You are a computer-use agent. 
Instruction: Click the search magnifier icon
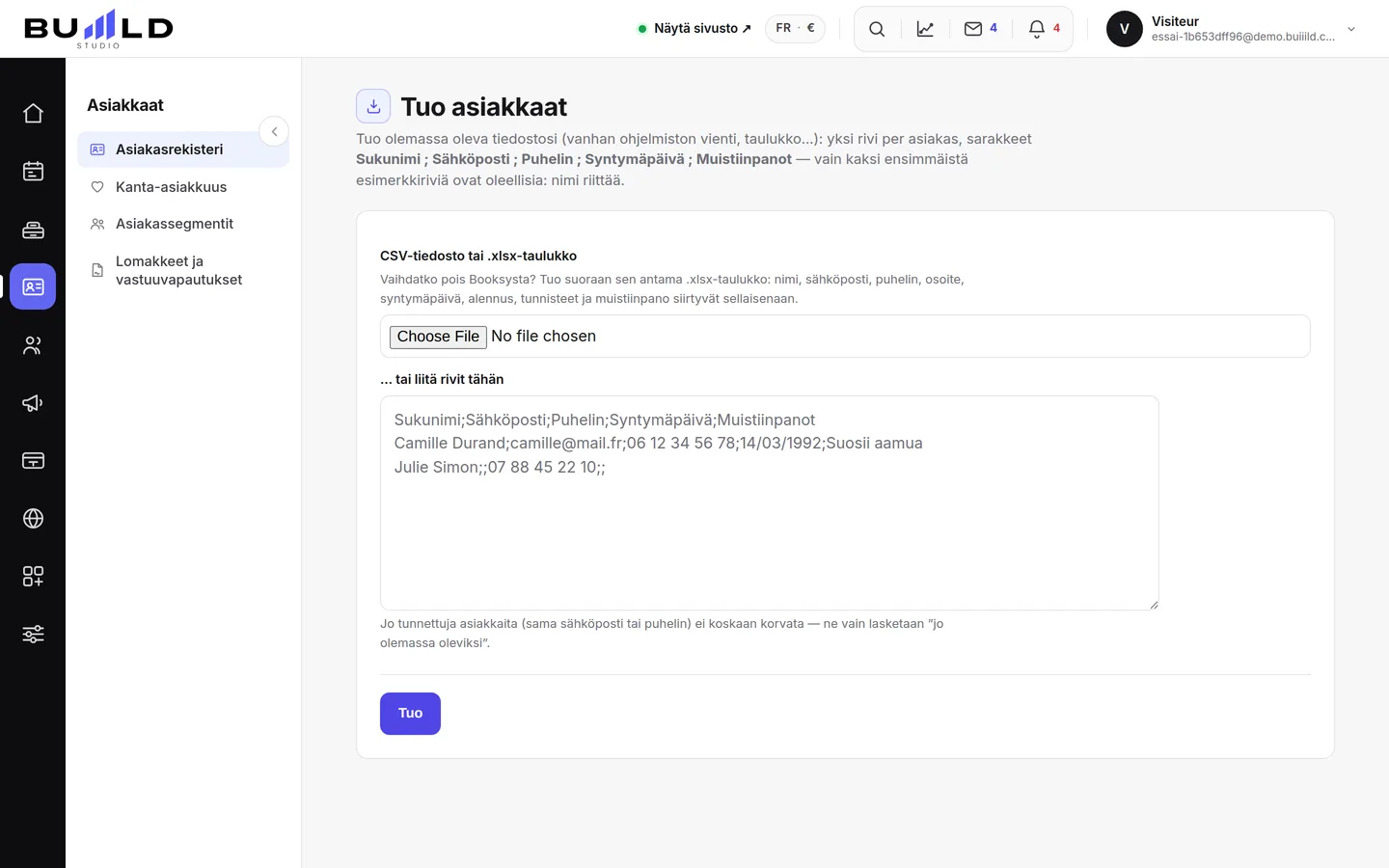point(877,29)
